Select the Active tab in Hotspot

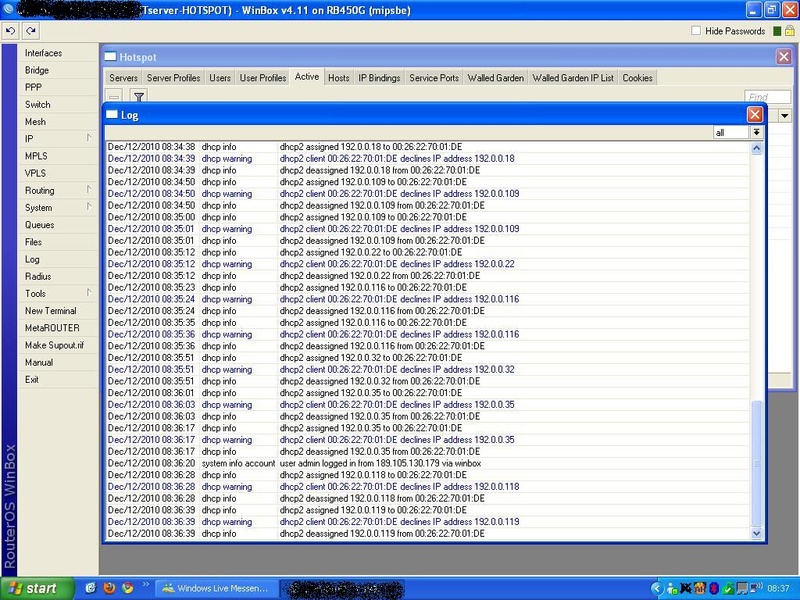(x=307, y=77)
